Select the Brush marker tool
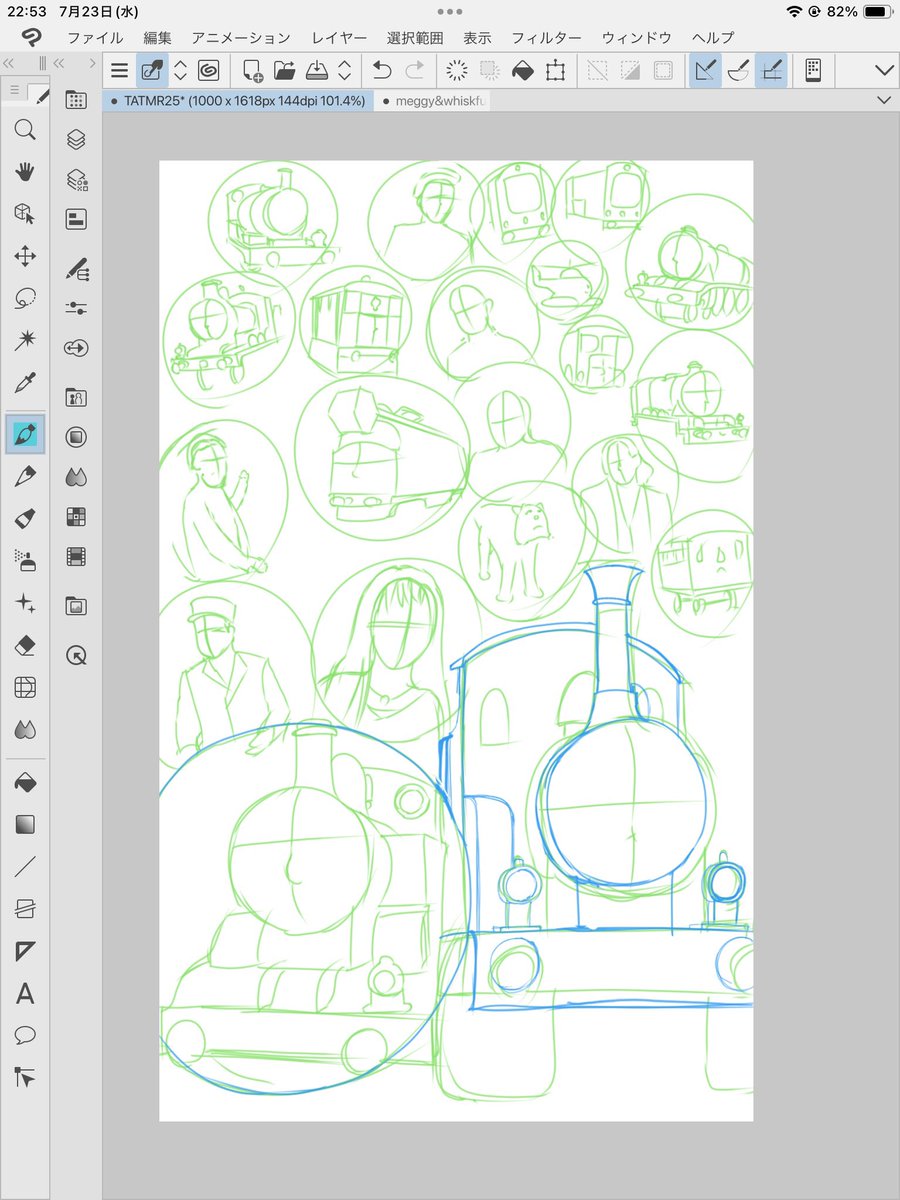The height and width of the screenshot is (1200, 900). [x=25, y=518]
